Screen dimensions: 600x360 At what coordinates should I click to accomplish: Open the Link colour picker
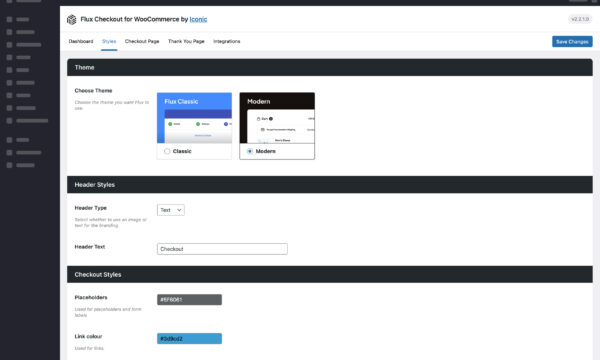(189, 339)
